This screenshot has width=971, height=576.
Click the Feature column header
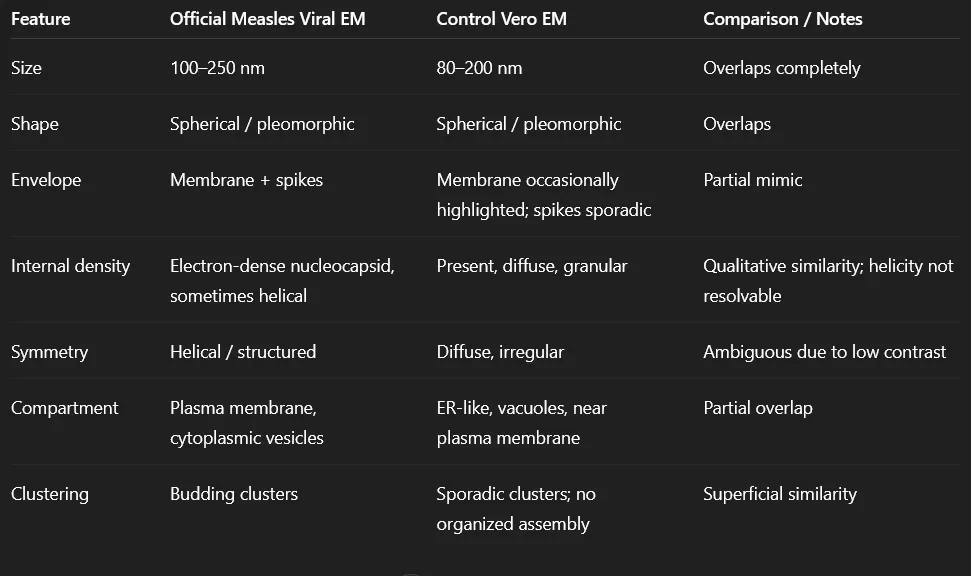[39, 19]
